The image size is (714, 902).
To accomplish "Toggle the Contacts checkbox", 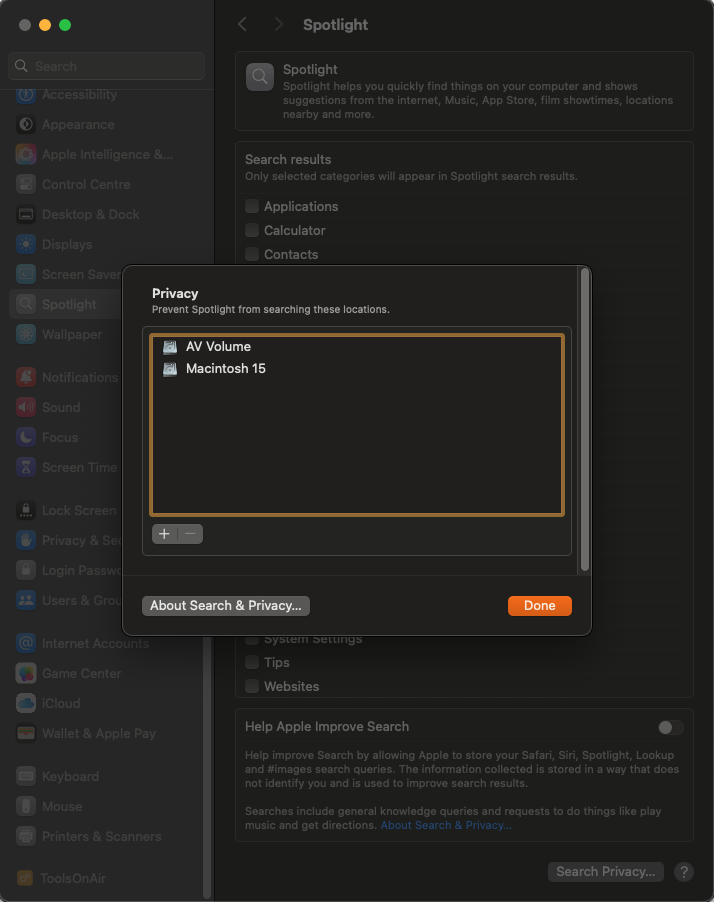I will 252,254.
